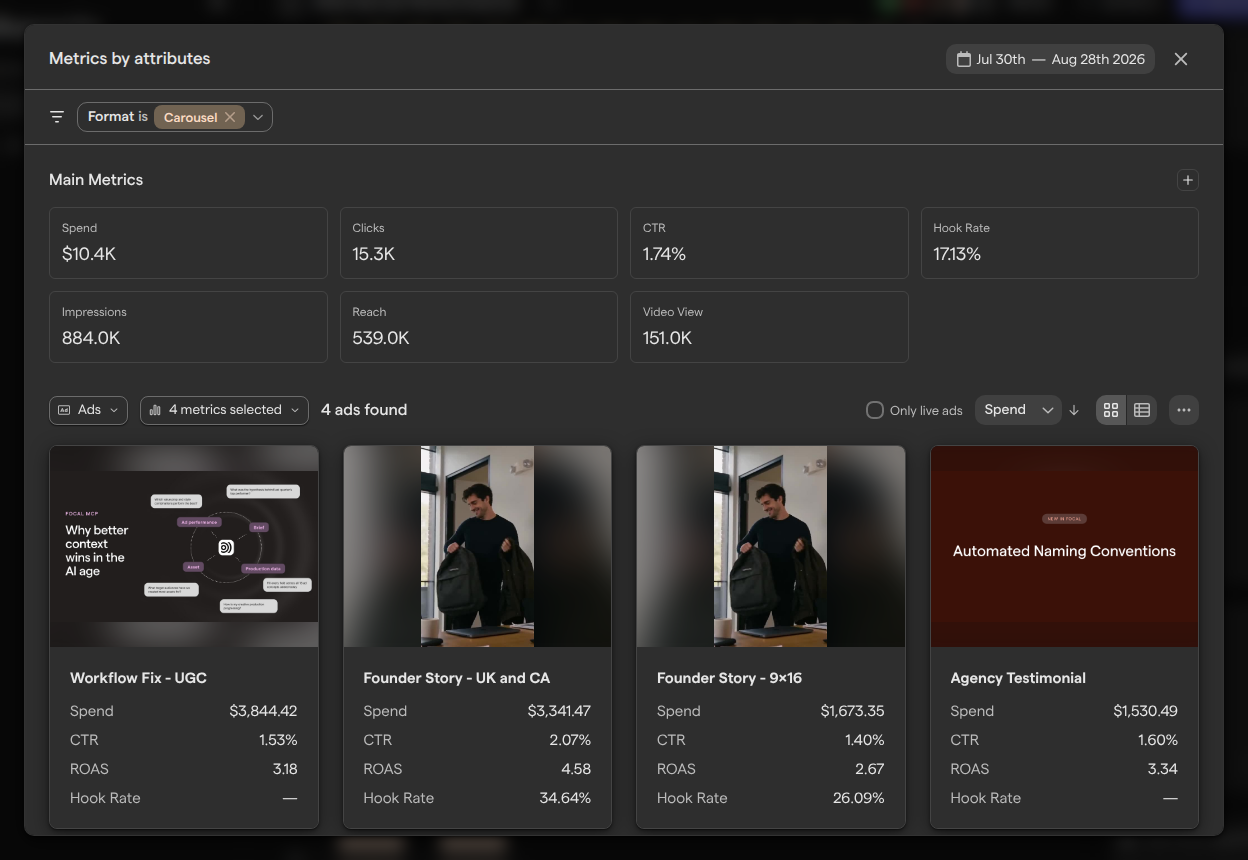Click the Metrics by attributes title
Screen dimensions: 1248x860
130,59
